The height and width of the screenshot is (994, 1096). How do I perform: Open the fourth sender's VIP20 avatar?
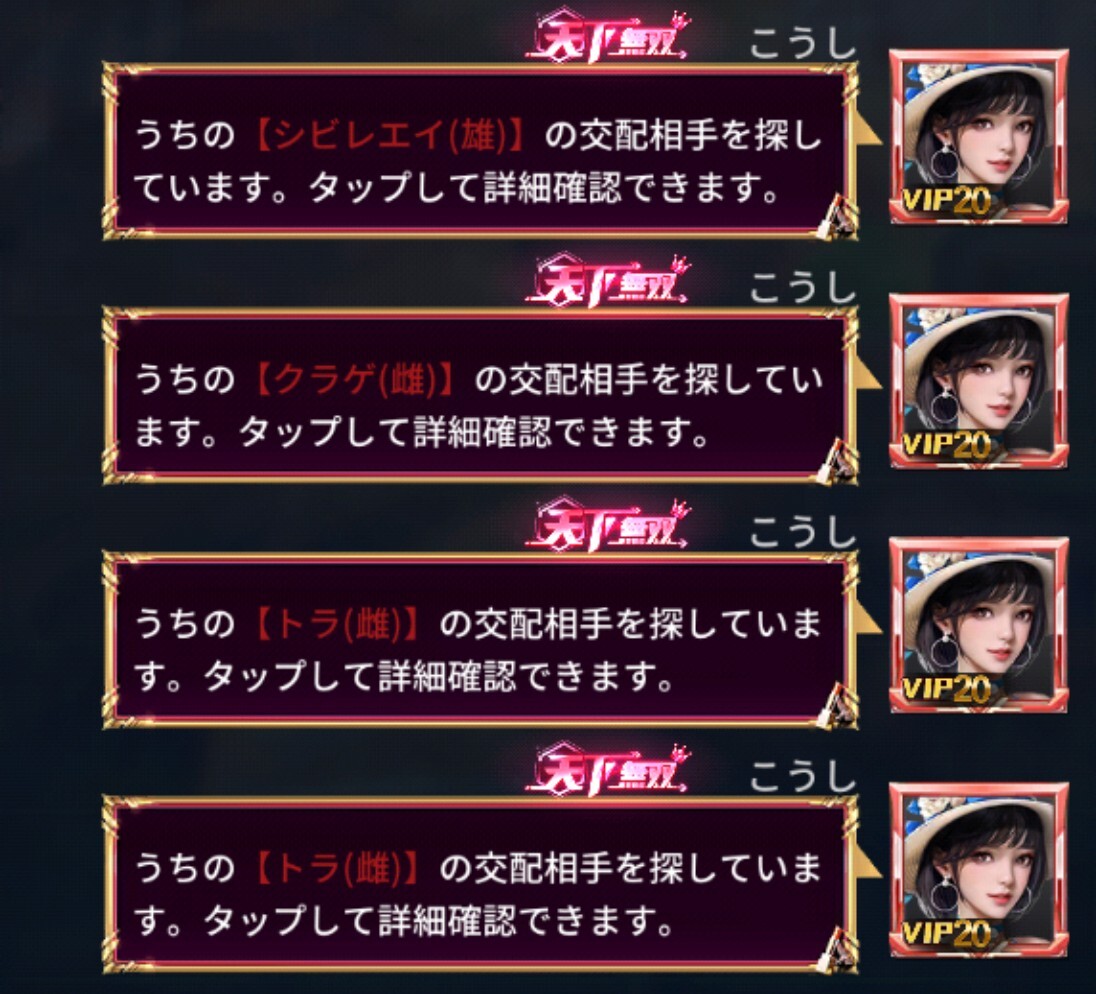(x=979, y=870)
